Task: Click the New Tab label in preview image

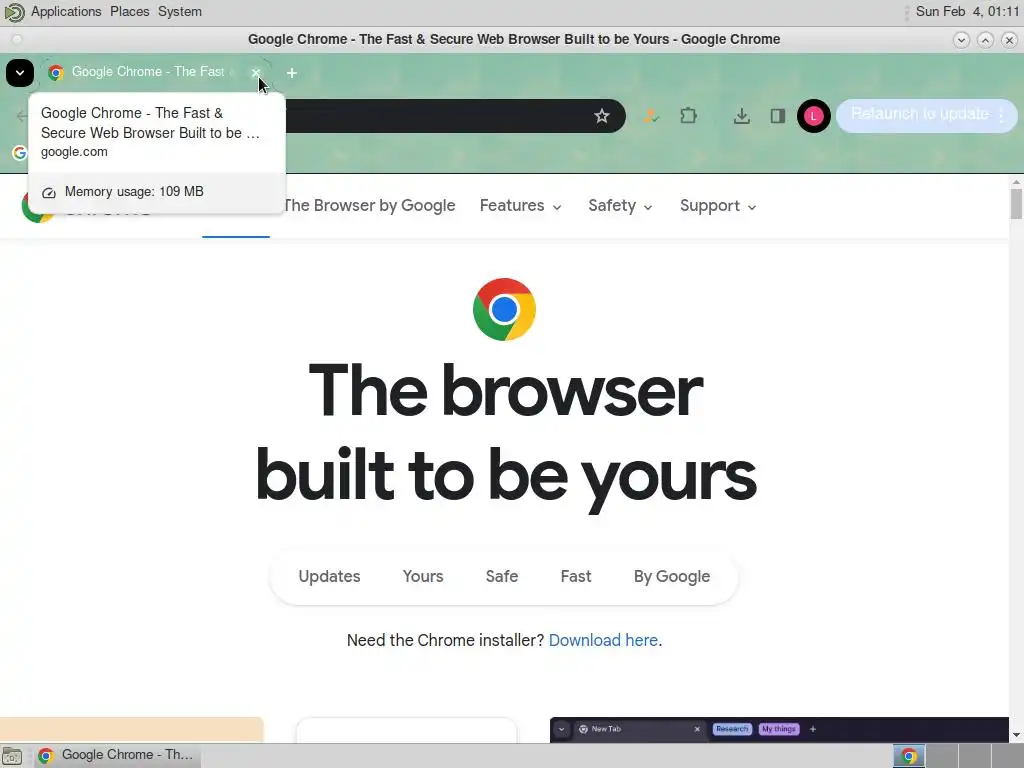Action: (606, 729)
